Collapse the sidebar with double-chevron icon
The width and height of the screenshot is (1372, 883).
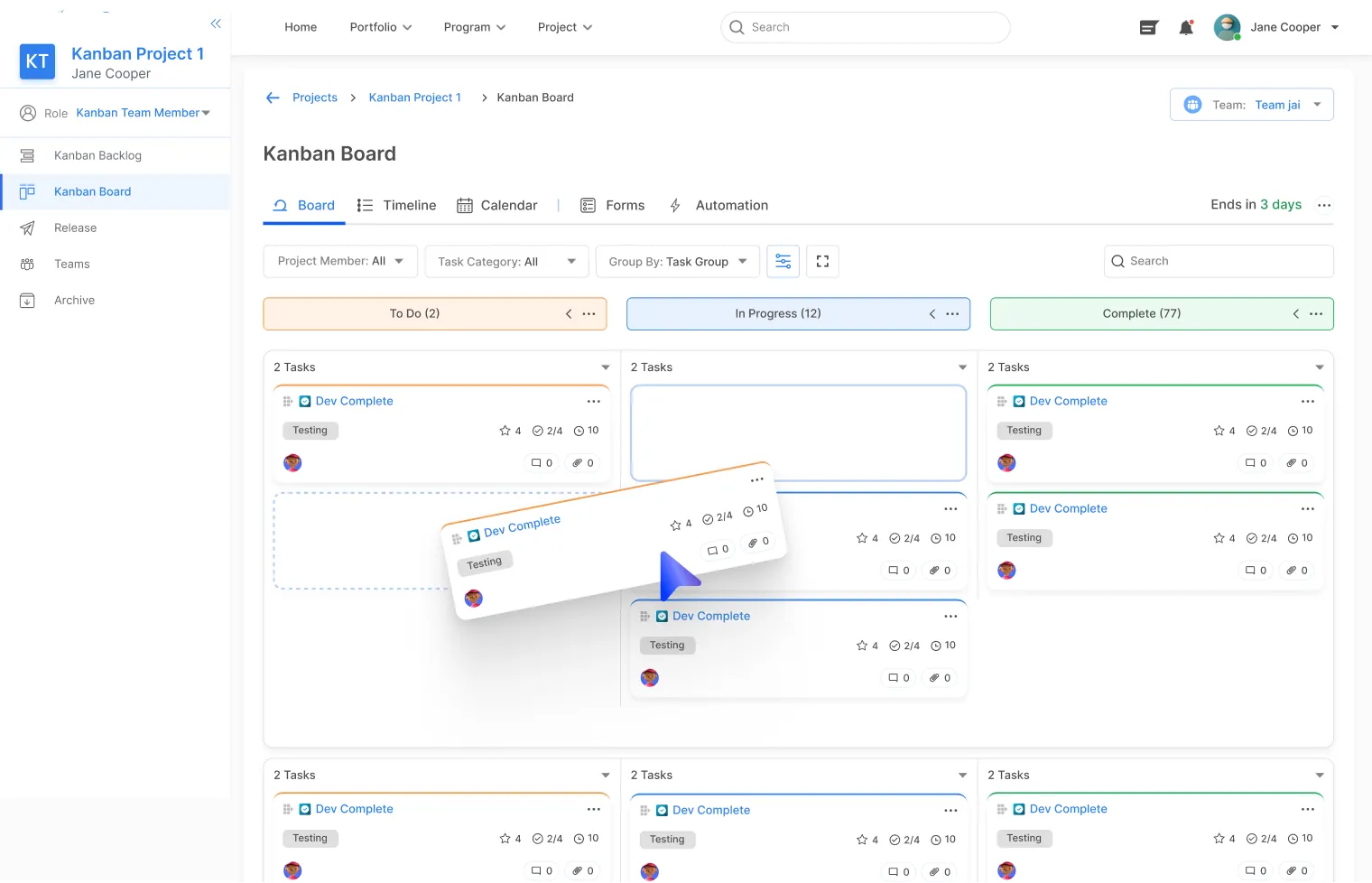click(216, 23)
